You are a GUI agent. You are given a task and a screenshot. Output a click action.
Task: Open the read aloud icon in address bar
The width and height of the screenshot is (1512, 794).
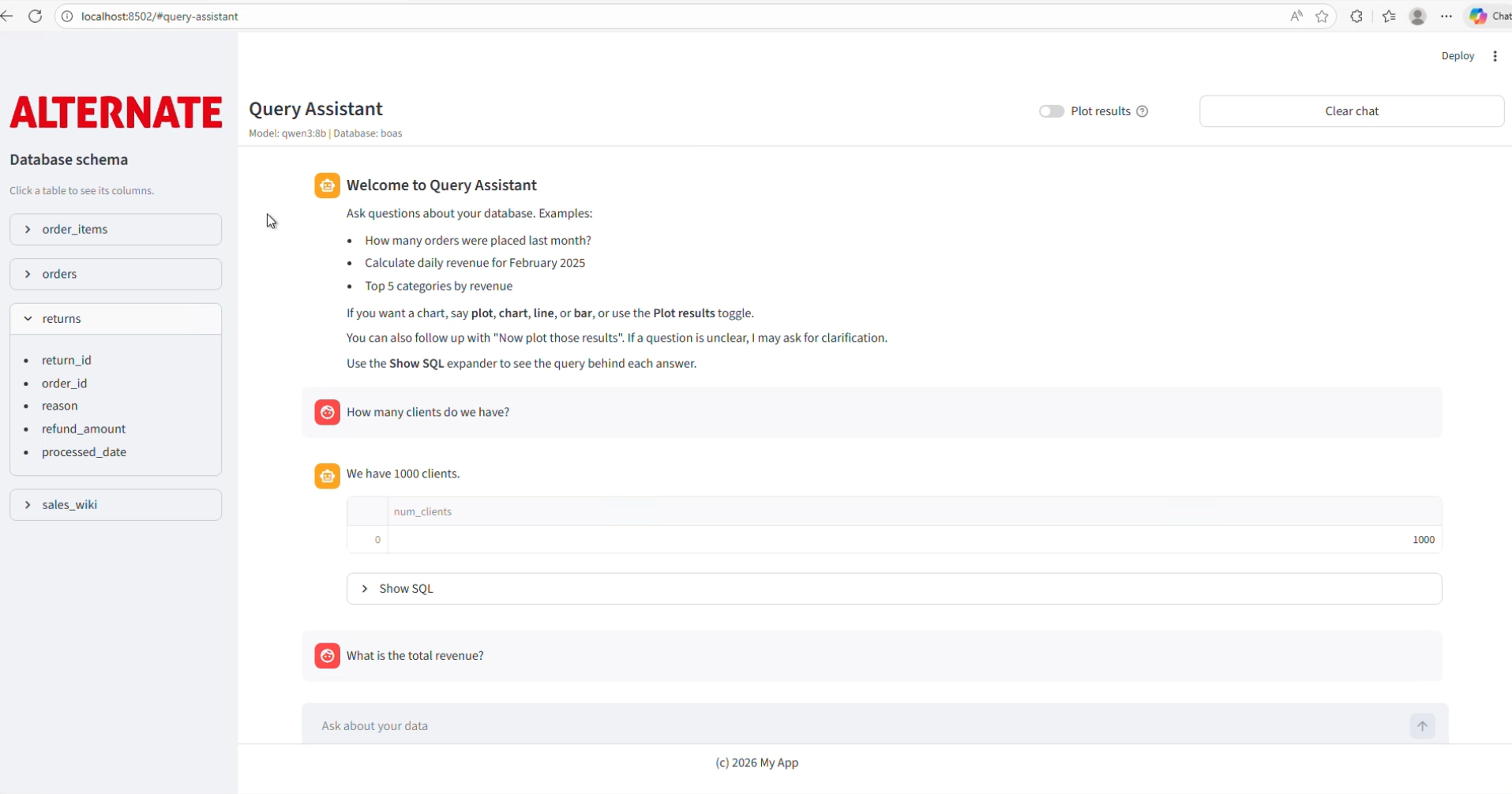(x=1296, y=17)
